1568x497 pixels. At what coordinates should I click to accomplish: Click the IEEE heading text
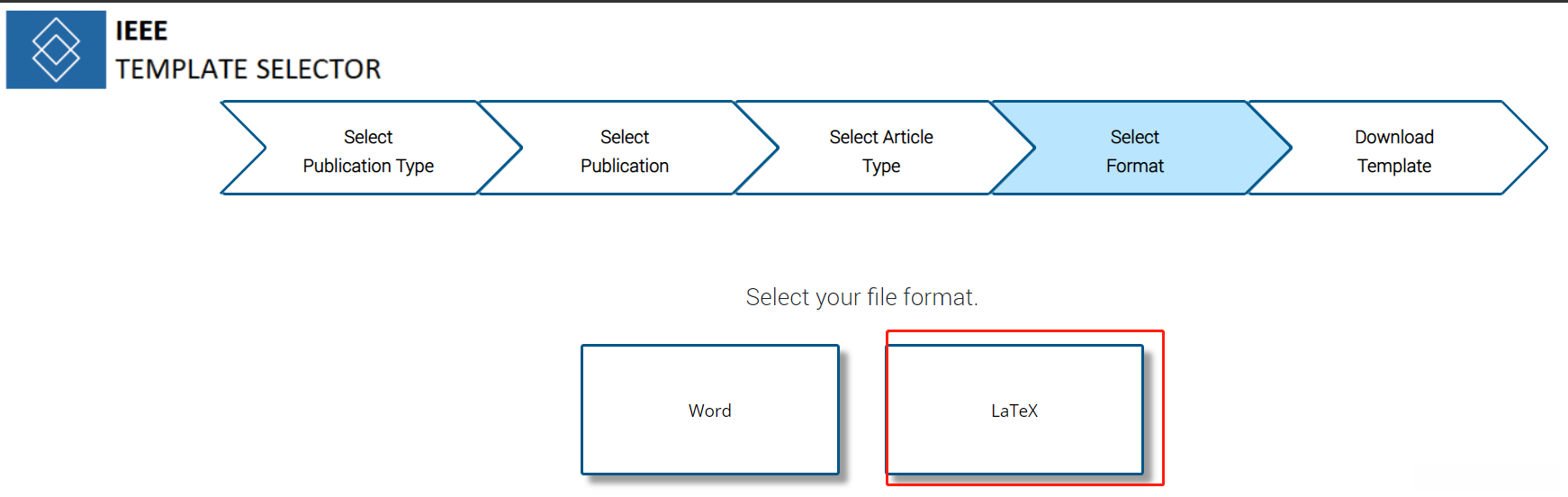(141, 32)
